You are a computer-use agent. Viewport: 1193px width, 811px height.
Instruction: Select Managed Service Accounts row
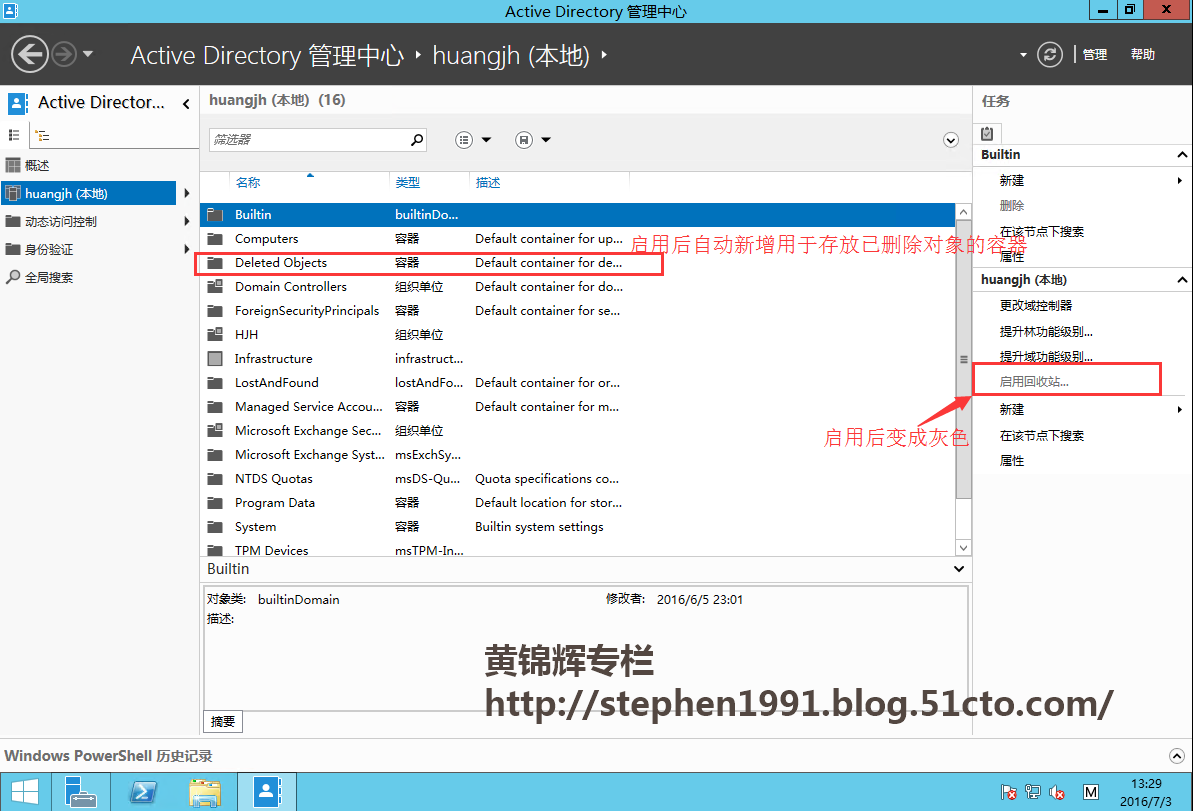[x=577, y=406]
